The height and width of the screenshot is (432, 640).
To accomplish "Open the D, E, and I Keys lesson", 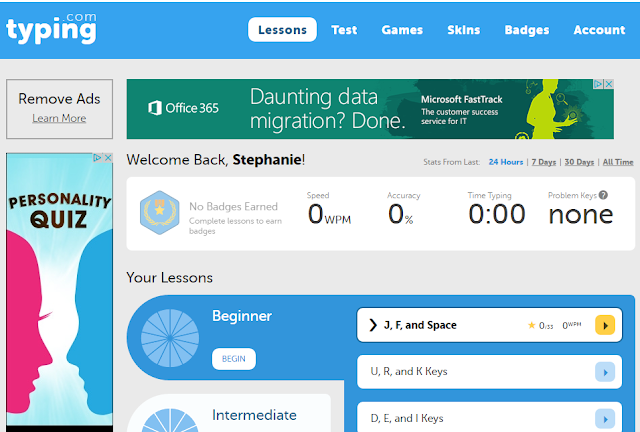I will click(x=489, y=417).
